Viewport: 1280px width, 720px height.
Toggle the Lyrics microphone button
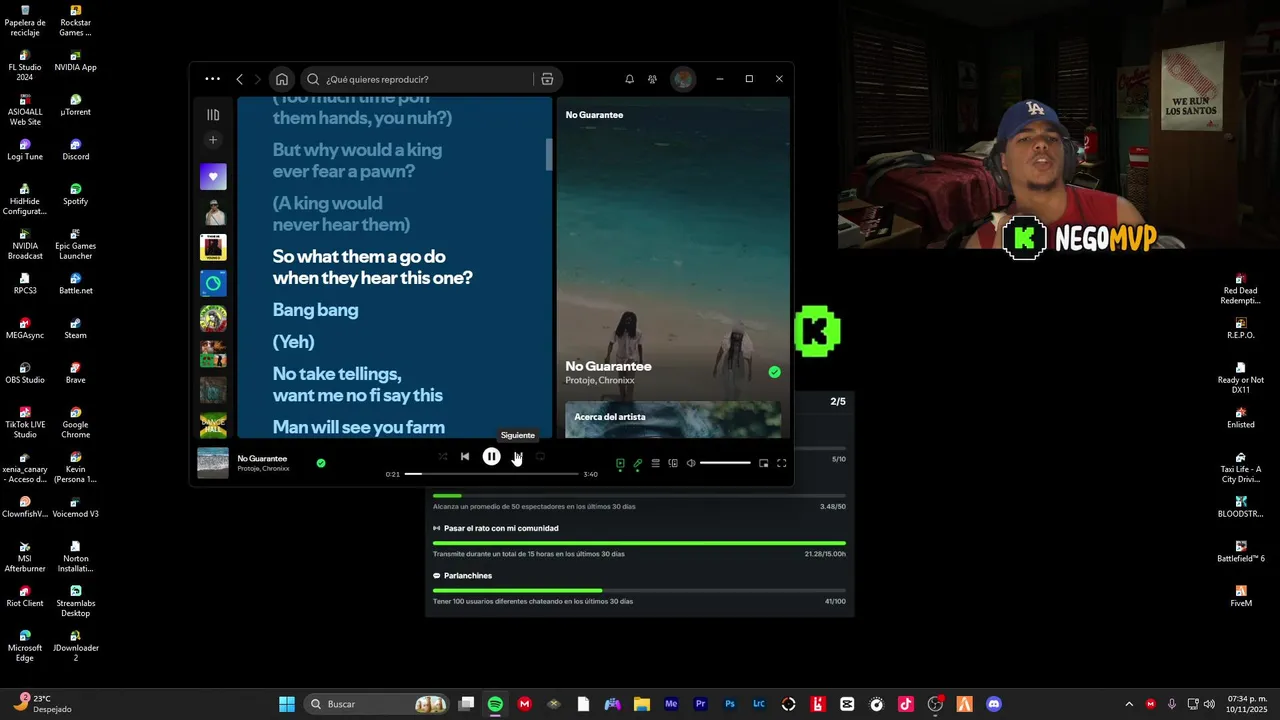coord(638,463)
